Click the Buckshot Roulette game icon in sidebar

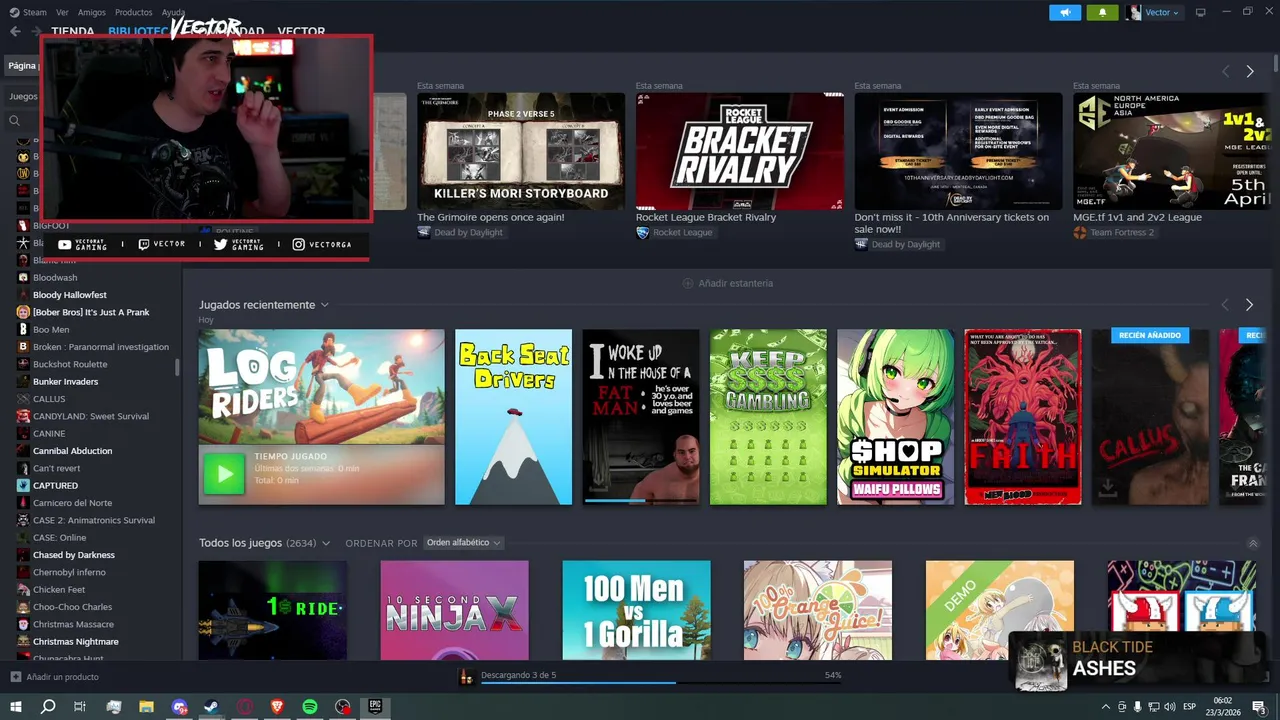[23, 364]
